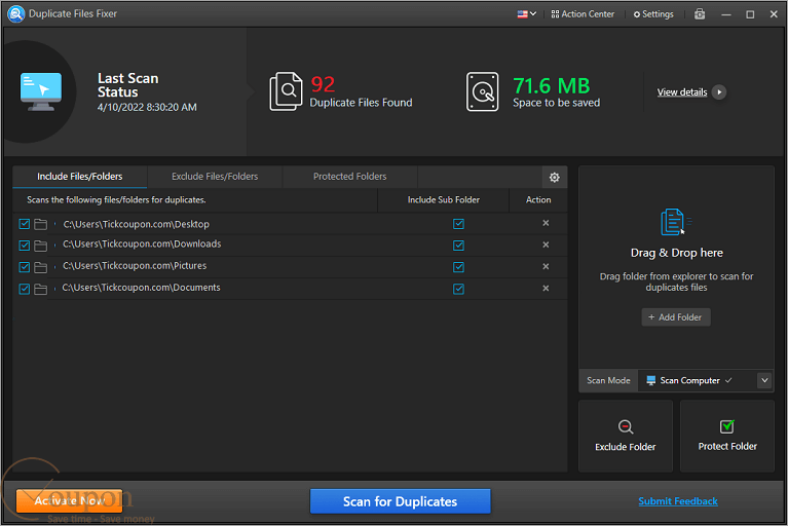Click the Activate Now button

pyautogui.click(x=69, y=501)
